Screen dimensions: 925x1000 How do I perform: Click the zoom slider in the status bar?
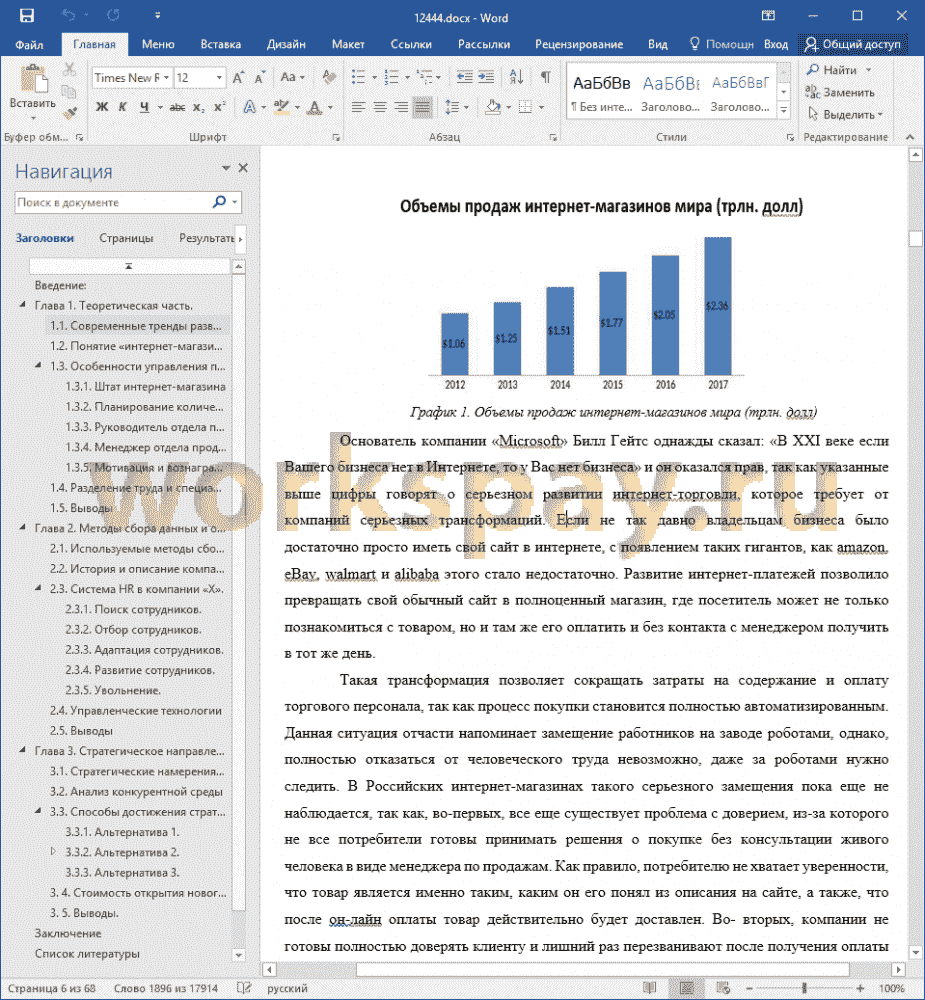(x=804, y=988)
